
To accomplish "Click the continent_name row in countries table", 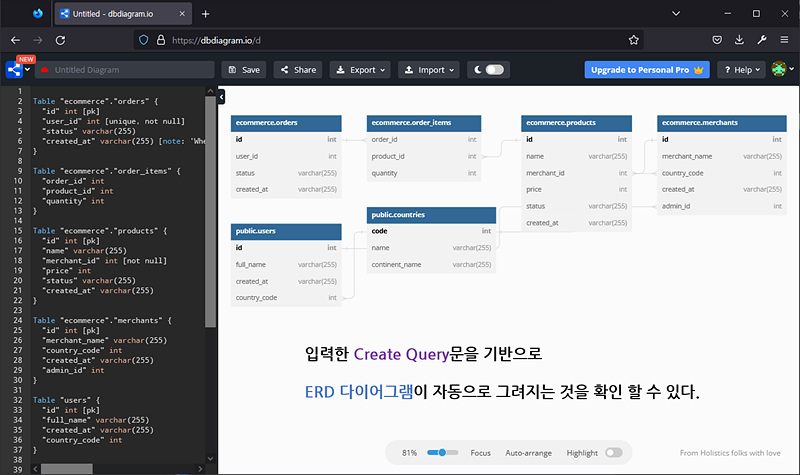I will click(431, 264).
